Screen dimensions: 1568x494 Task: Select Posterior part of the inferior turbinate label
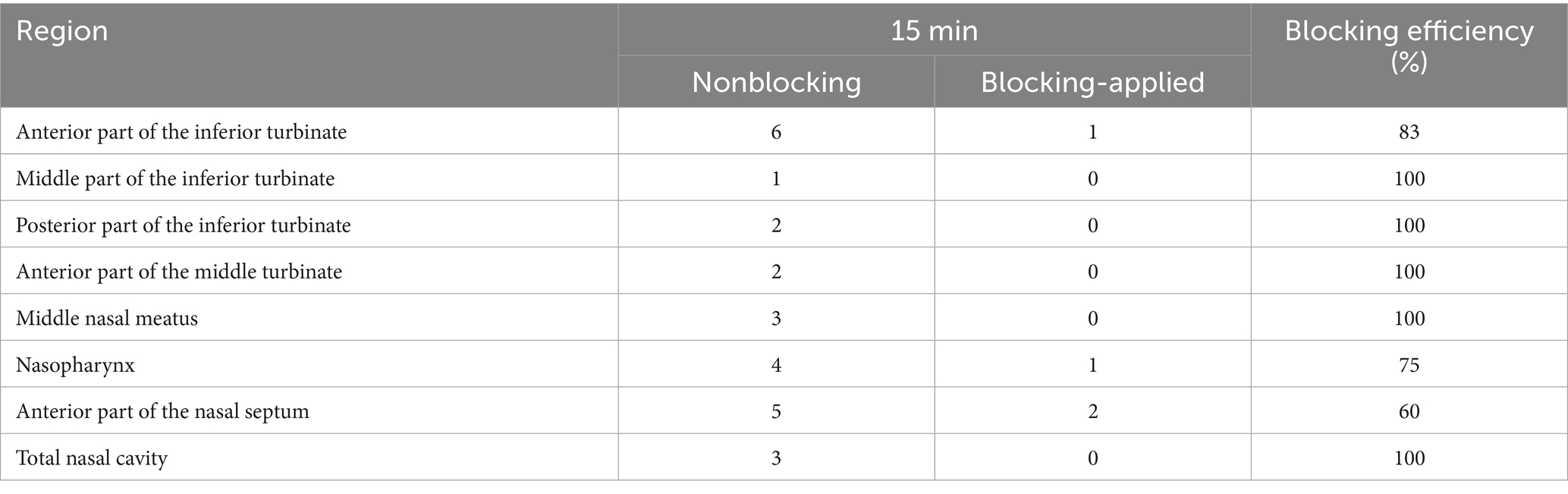[184, 225]
